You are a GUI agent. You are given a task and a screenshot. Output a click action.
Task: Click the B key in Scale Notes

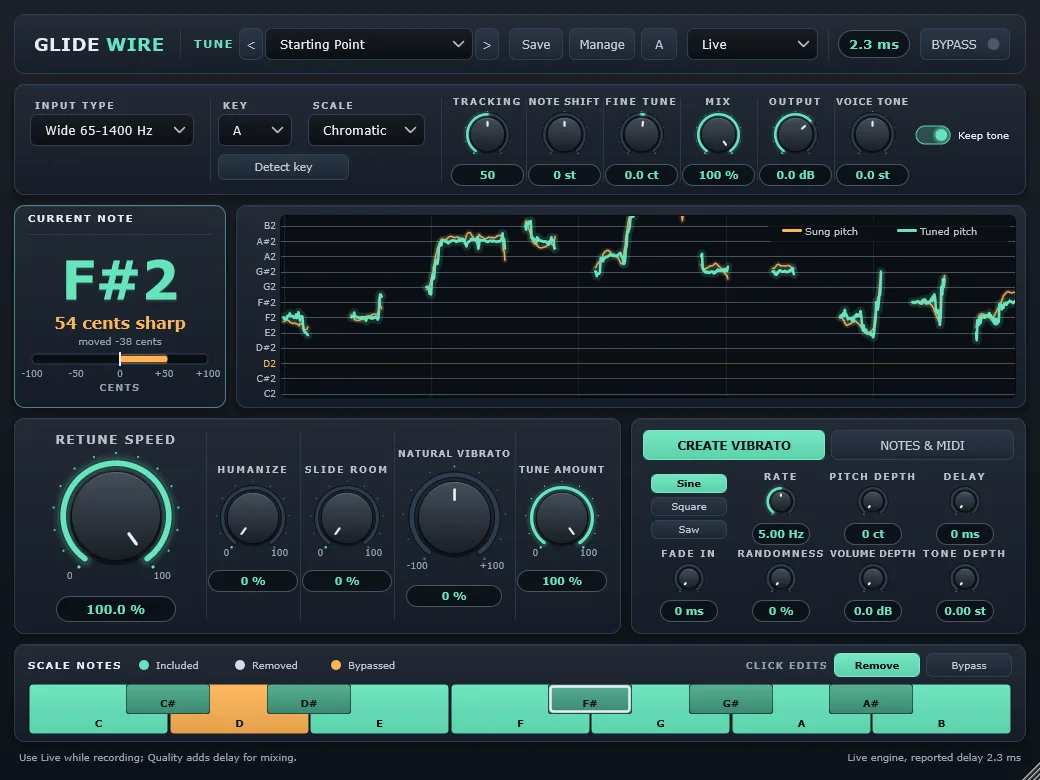coord(941,723)
